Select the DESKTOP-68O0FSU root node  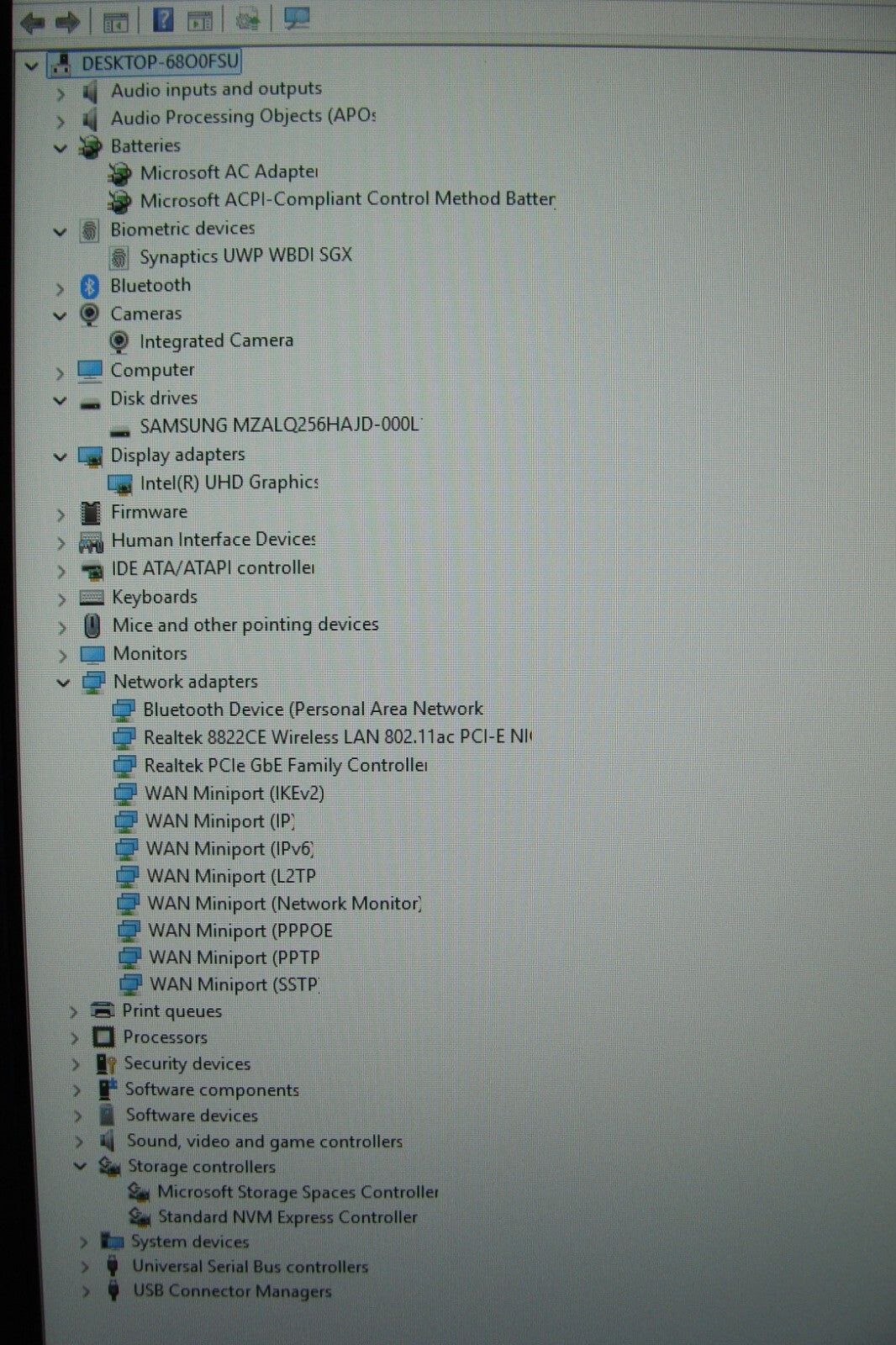160,62
